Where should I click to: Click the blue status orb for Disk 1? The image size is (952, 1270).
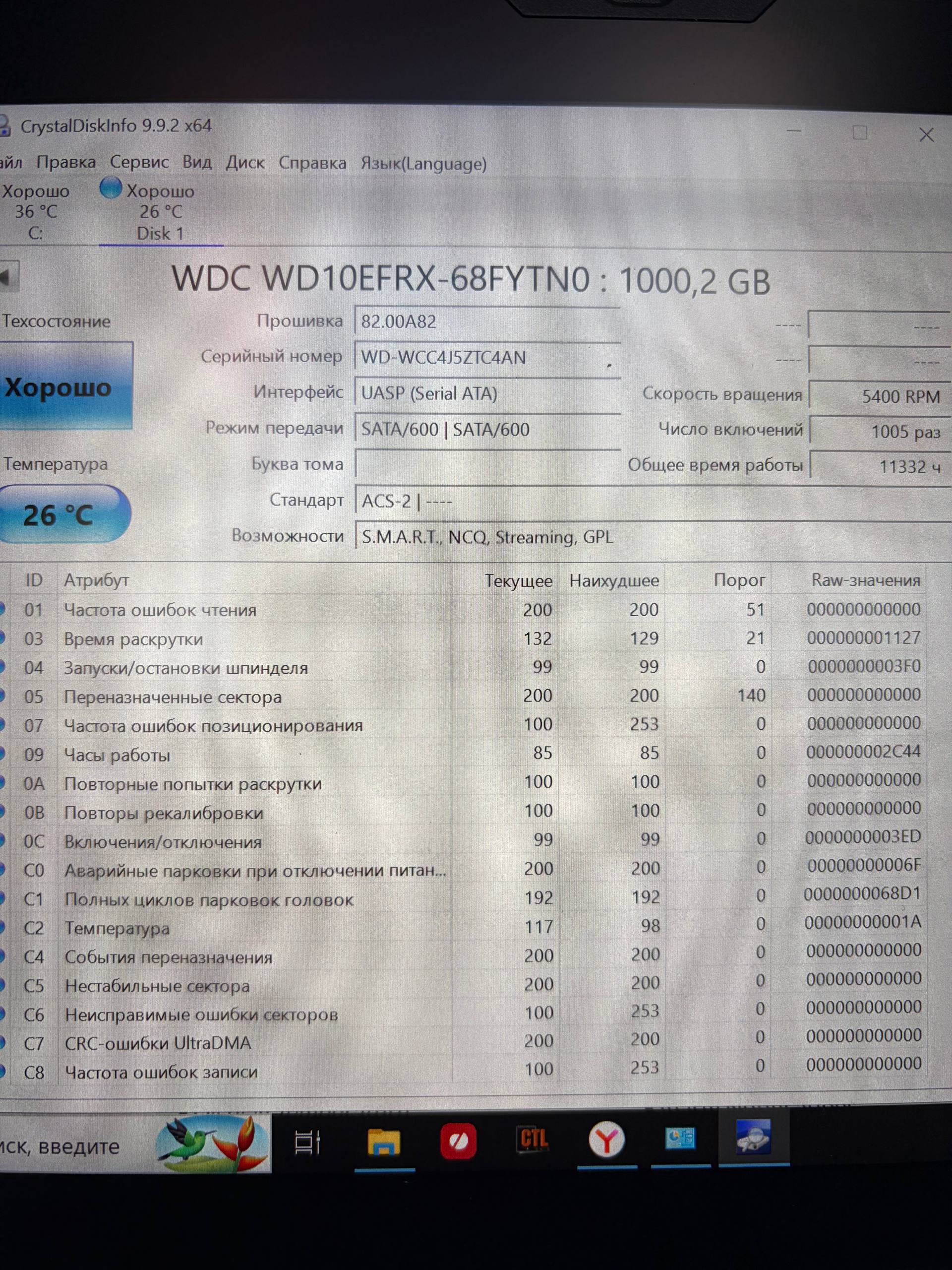click(x=110, y=188)
